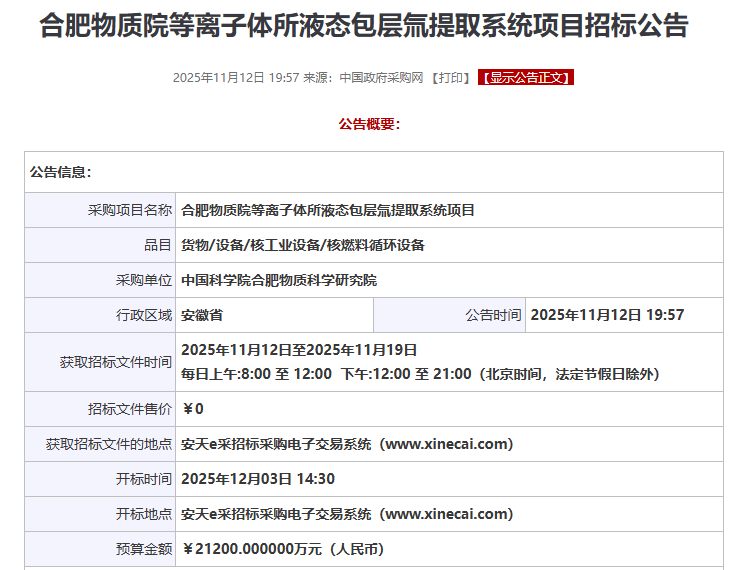Click the red 显示公告正文 button
The height and width of the screenshot is (570, 731).
pyautogui.click(x=526, y=77)
